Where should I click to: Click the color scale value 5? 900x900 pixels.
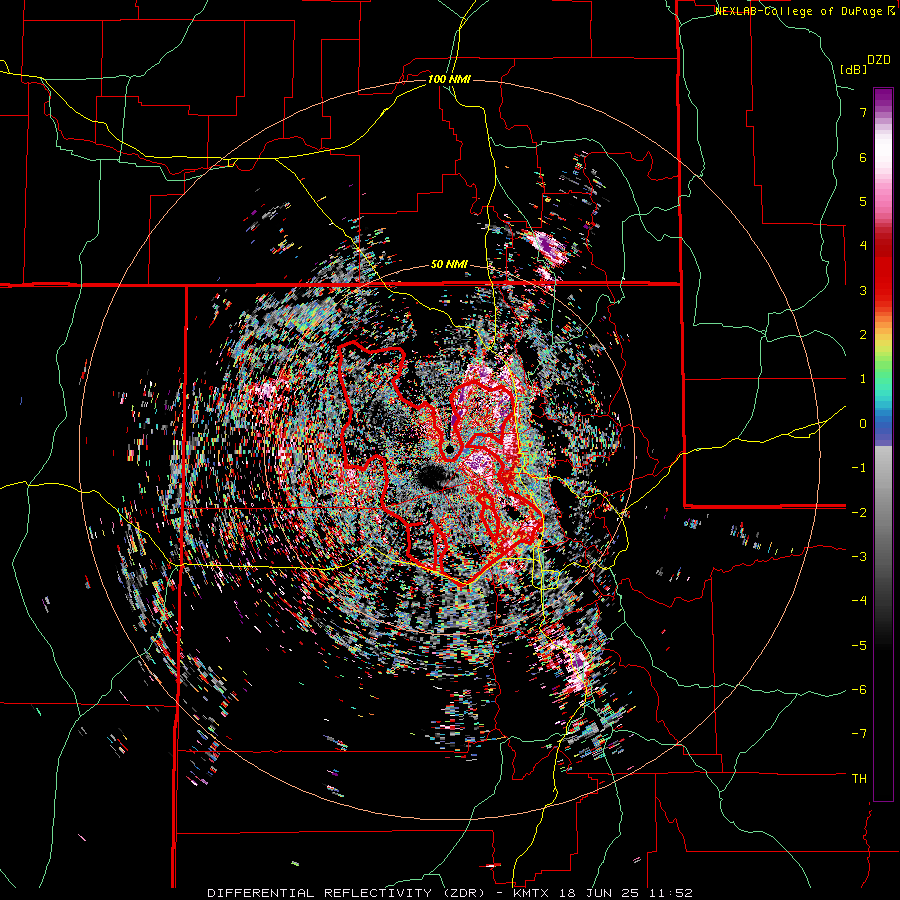click(863, 201)
